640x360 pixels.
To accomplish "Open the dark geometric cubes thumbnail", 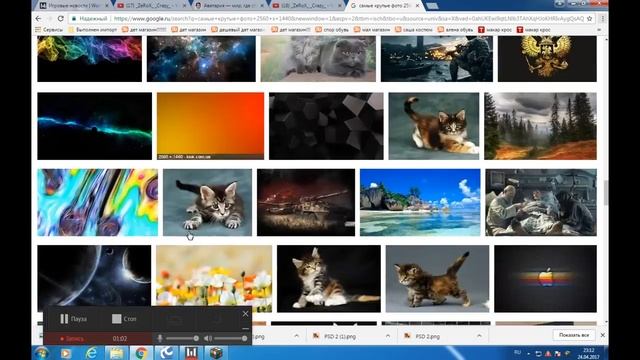I will (326, 126).
